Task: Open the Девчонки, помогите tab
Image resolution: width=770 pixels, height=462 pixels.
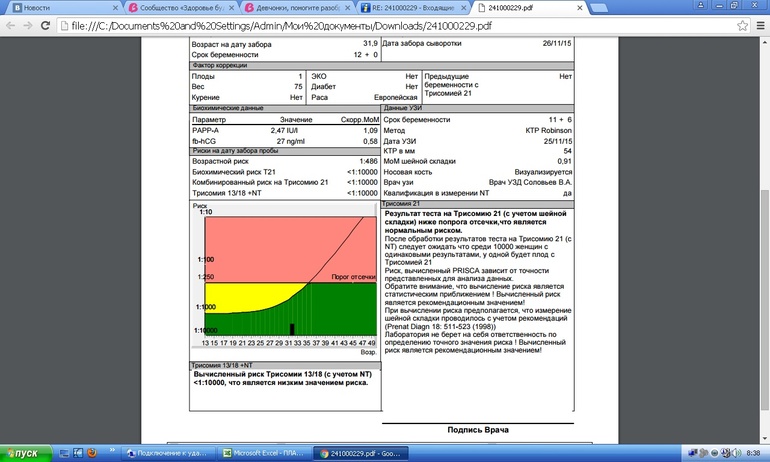Action: click(x=295, y=8)
